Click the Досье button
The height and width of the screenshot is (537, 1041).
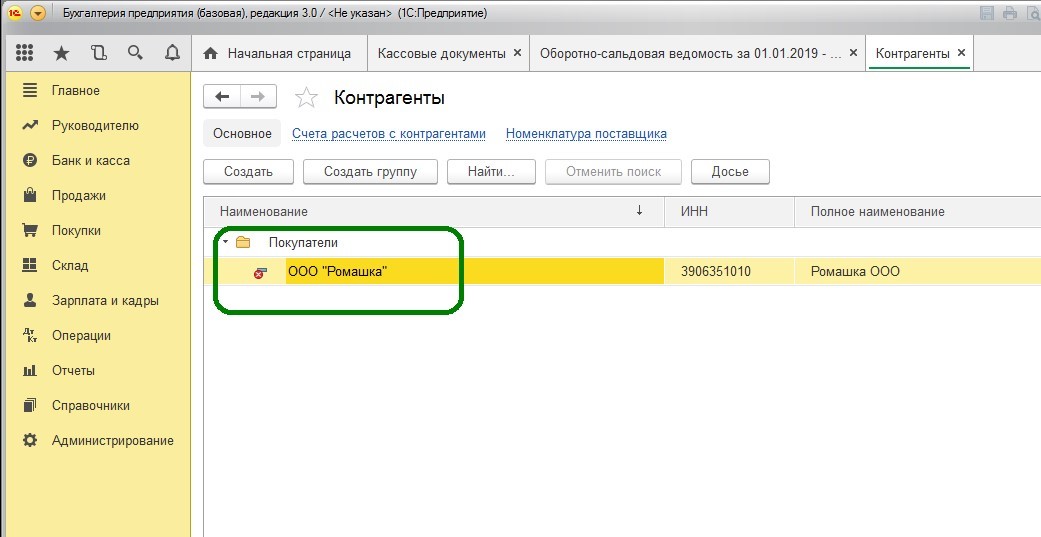coord(730,171)
